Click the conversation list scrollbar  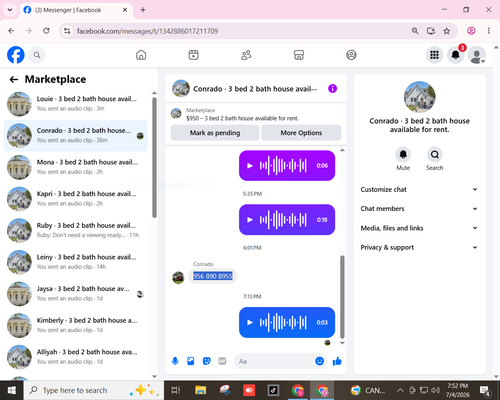(x=154, y=157)
